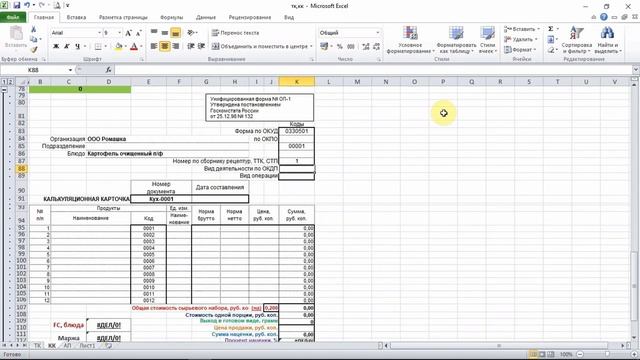This screenshot has width=640, height=360.
Task: Open Условное форматирование menu
Action: (x=410, y=40)
